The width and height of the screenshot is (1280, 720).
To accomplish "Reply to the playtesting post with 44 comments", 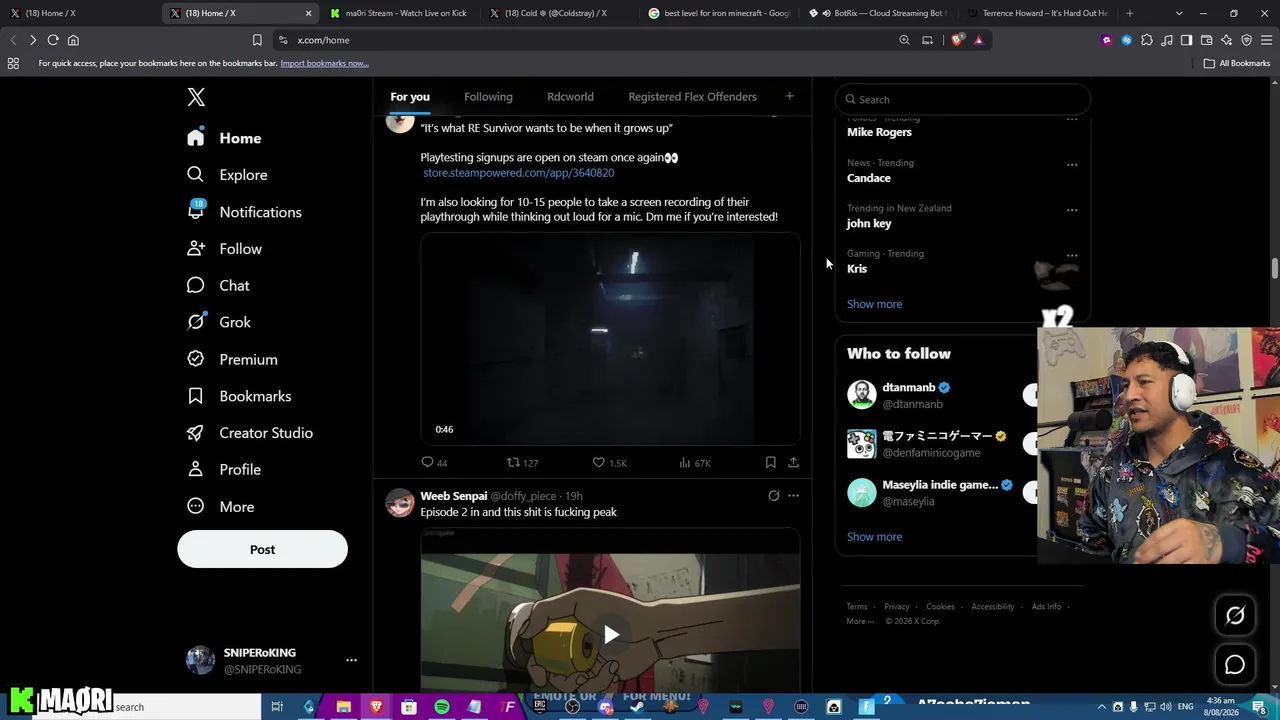I will click(434, 462).
